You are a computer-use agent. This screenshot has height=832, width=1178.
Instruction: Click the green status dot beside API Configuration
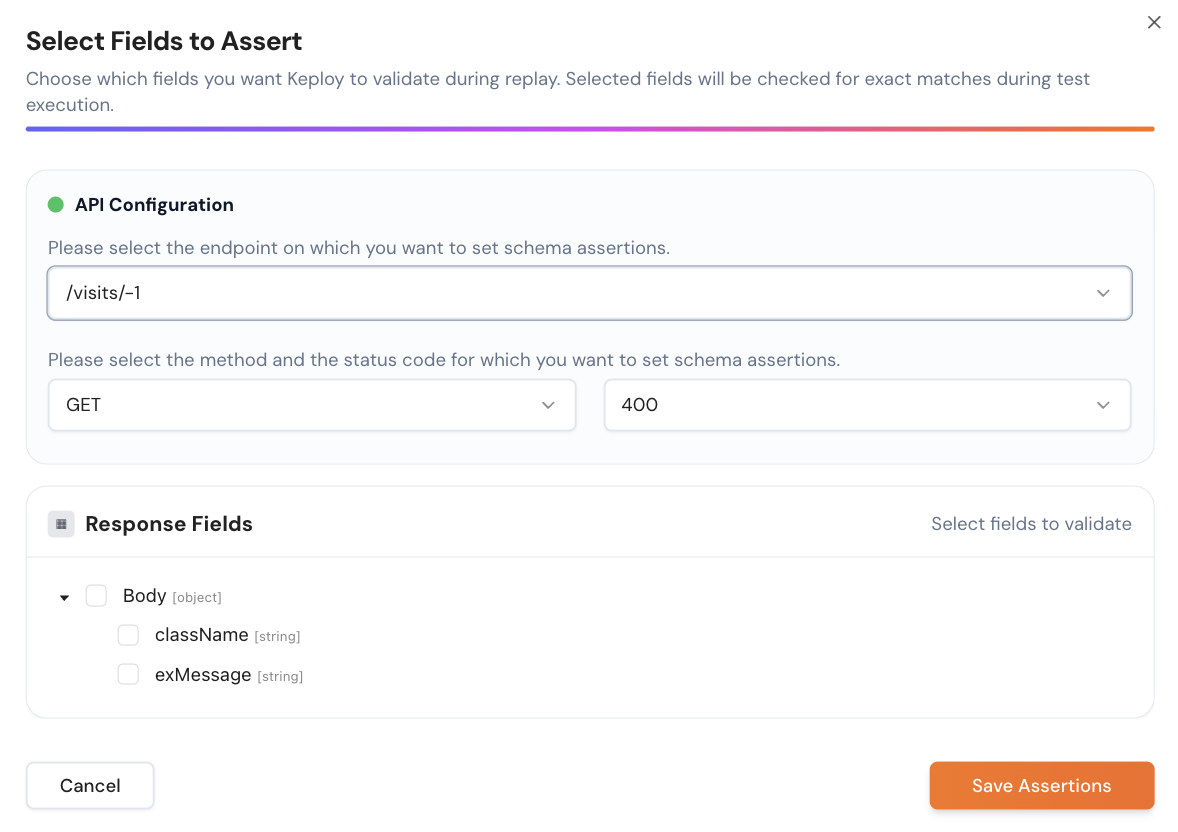click(56, 205)
